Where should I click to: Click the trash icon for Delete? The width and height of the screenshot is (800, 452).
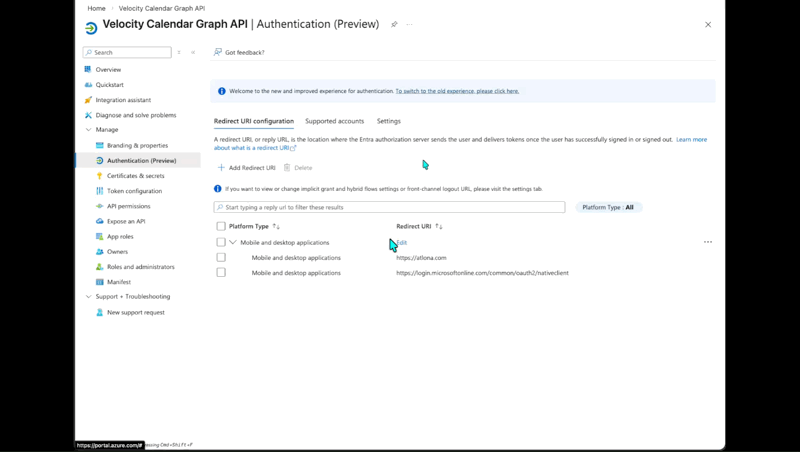[x=287, y=167]
